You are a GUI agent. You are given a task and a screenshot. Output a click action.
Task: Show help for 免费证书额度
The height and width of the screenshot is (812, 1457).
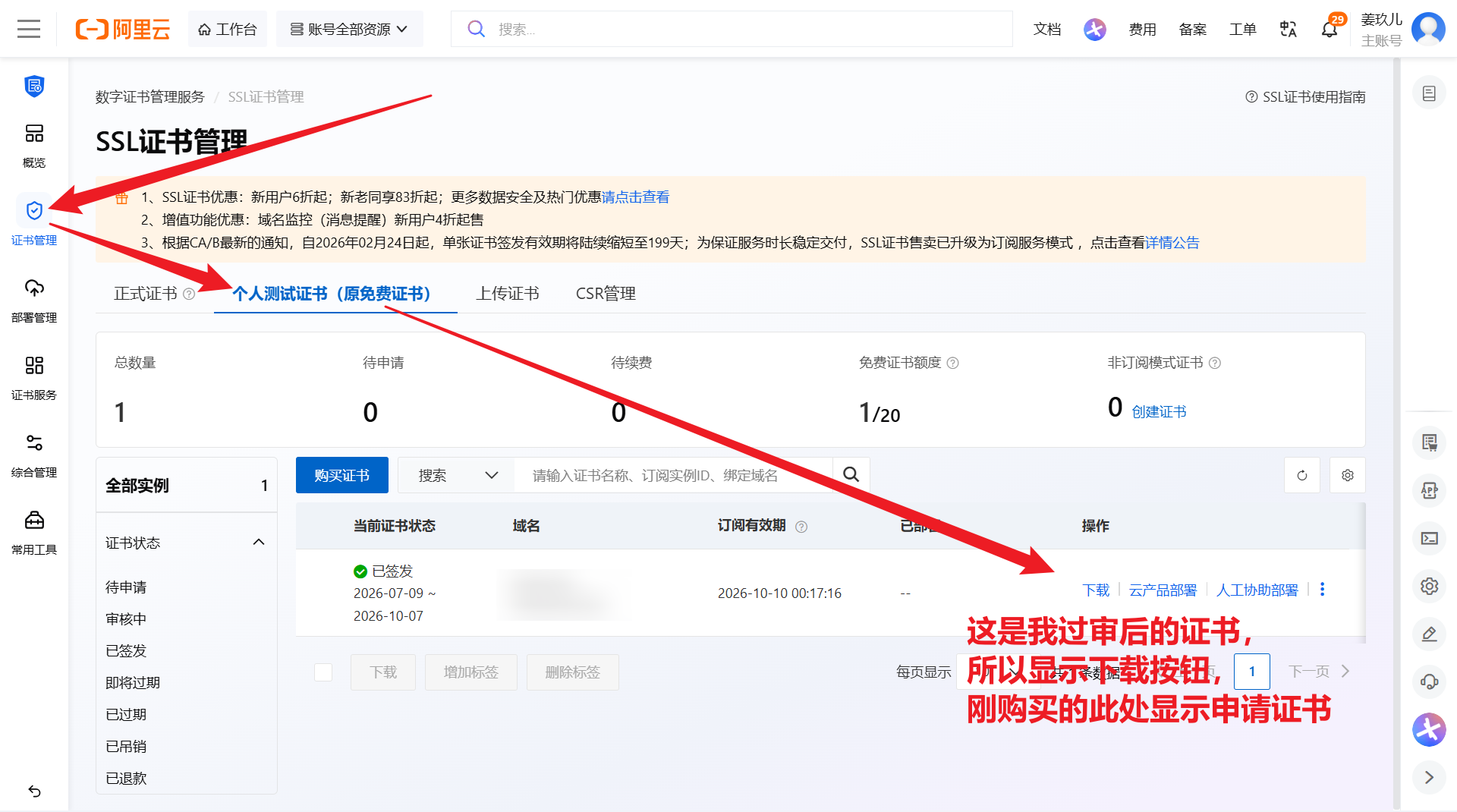click(953, 363)
